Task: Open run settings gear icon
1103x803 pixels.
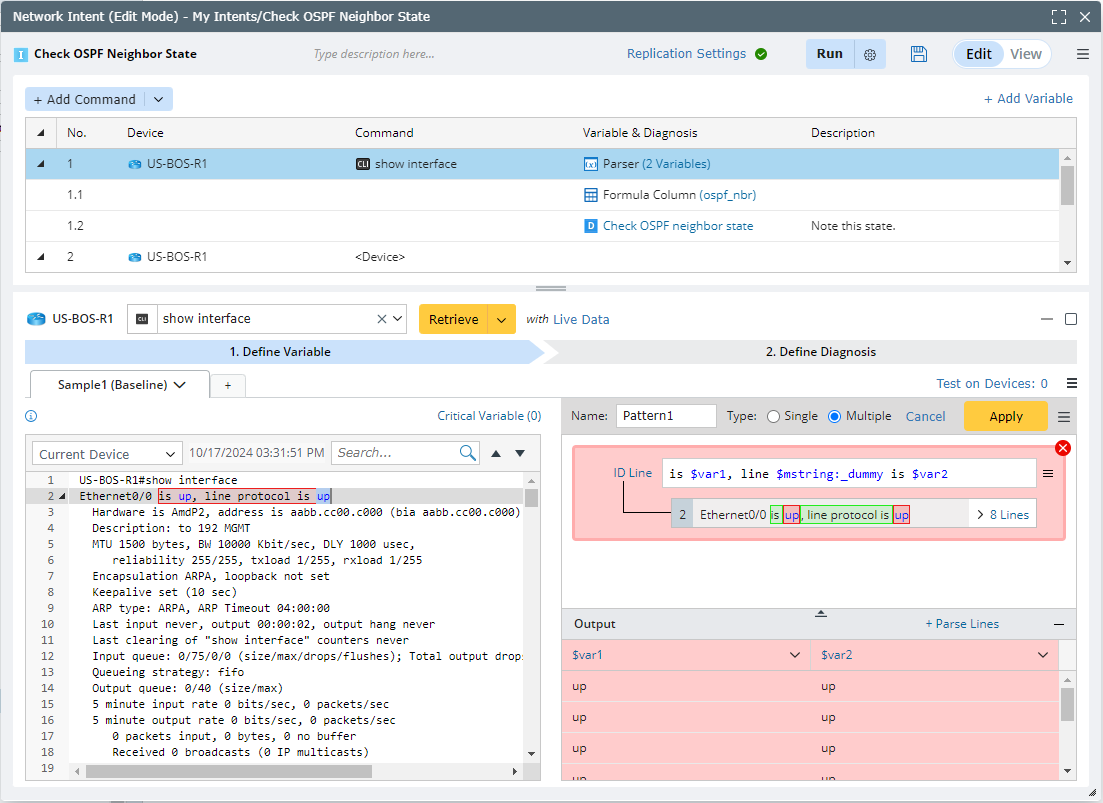Action: 869,55
